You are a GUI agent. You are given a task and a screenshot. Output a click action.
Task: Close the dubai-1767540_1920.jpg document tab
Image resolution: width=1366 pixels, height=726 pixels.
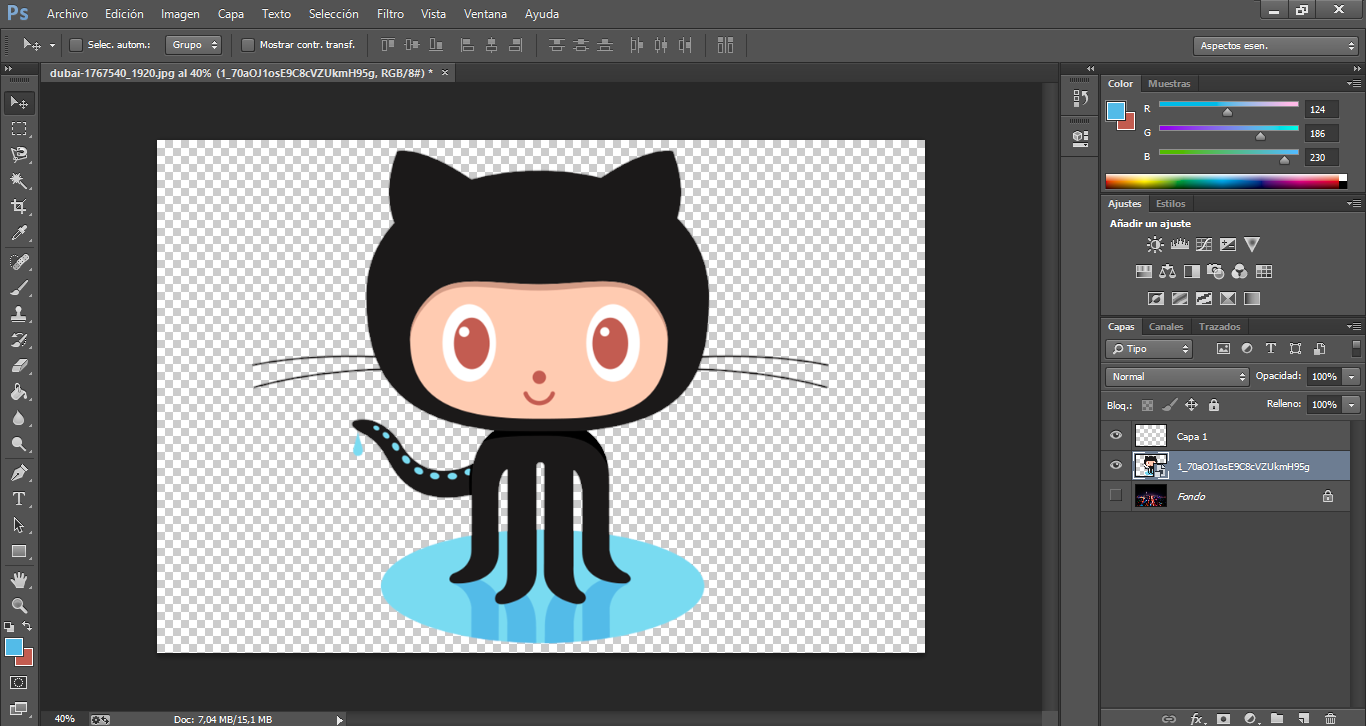445,73
